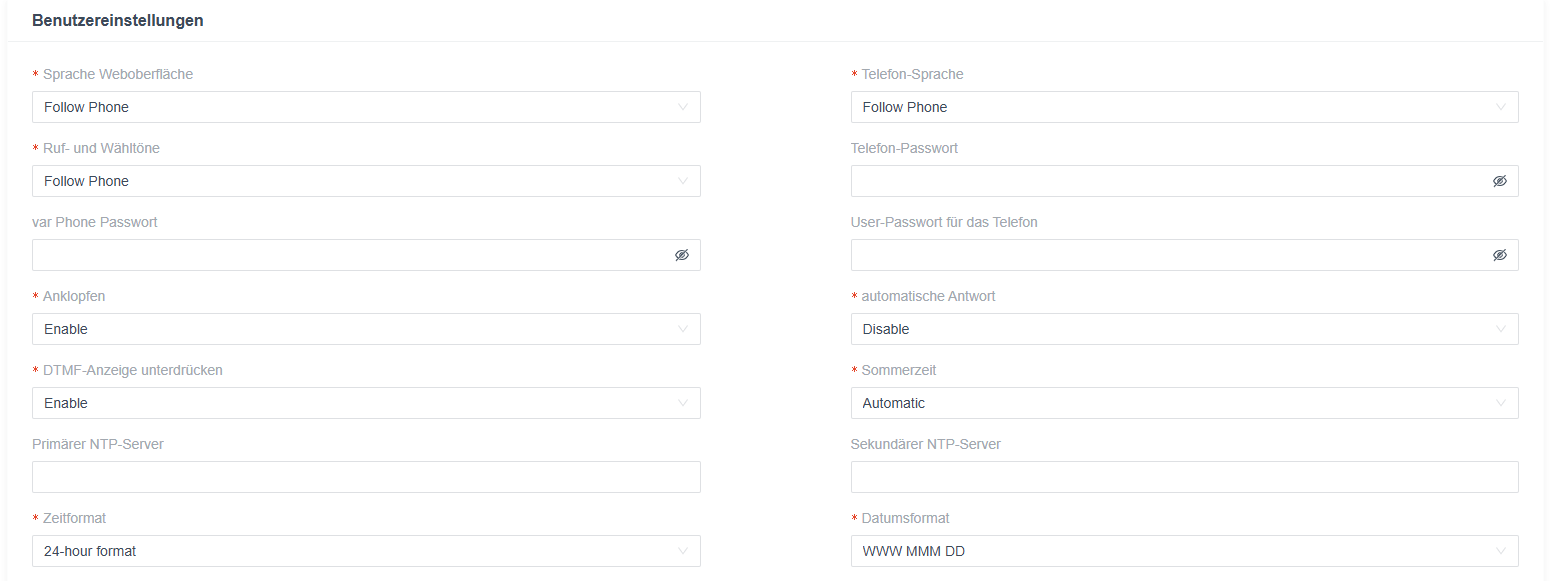Screen dimensions: 1568x581
Task: Open the automatische Antwort dropdown
Action: pos(1184,329)
